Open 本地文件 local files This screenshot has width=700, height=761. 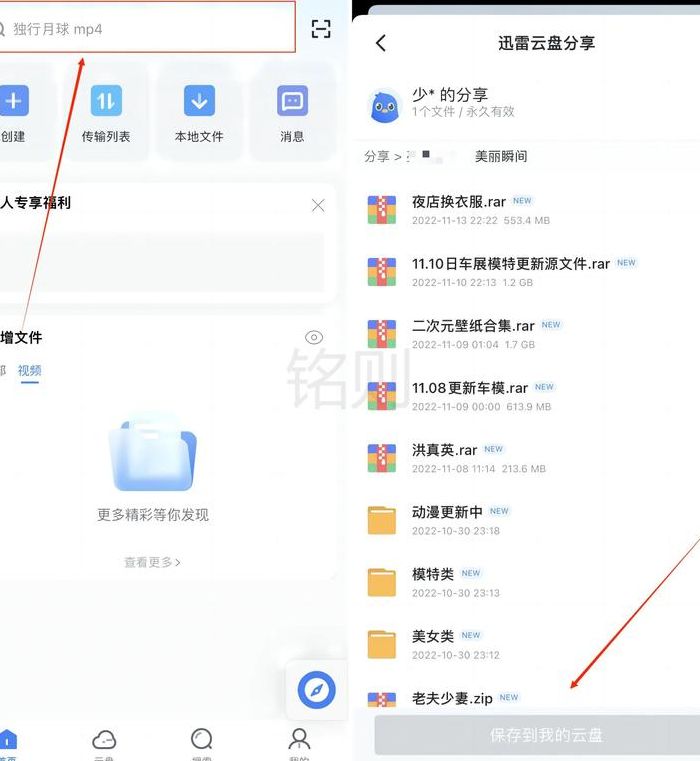199,114
